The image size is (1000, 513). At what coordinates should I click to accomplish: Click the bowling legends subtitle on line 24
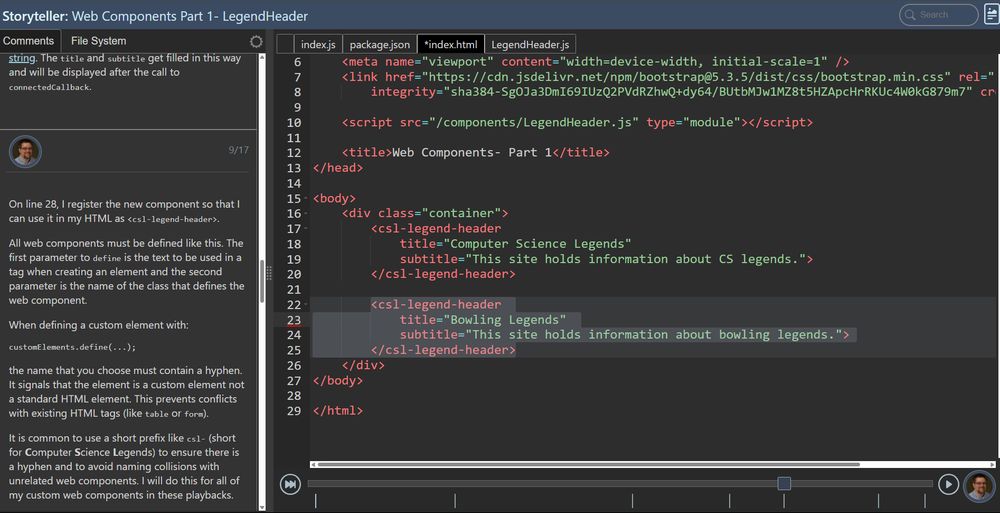click(x=624, y=335)
